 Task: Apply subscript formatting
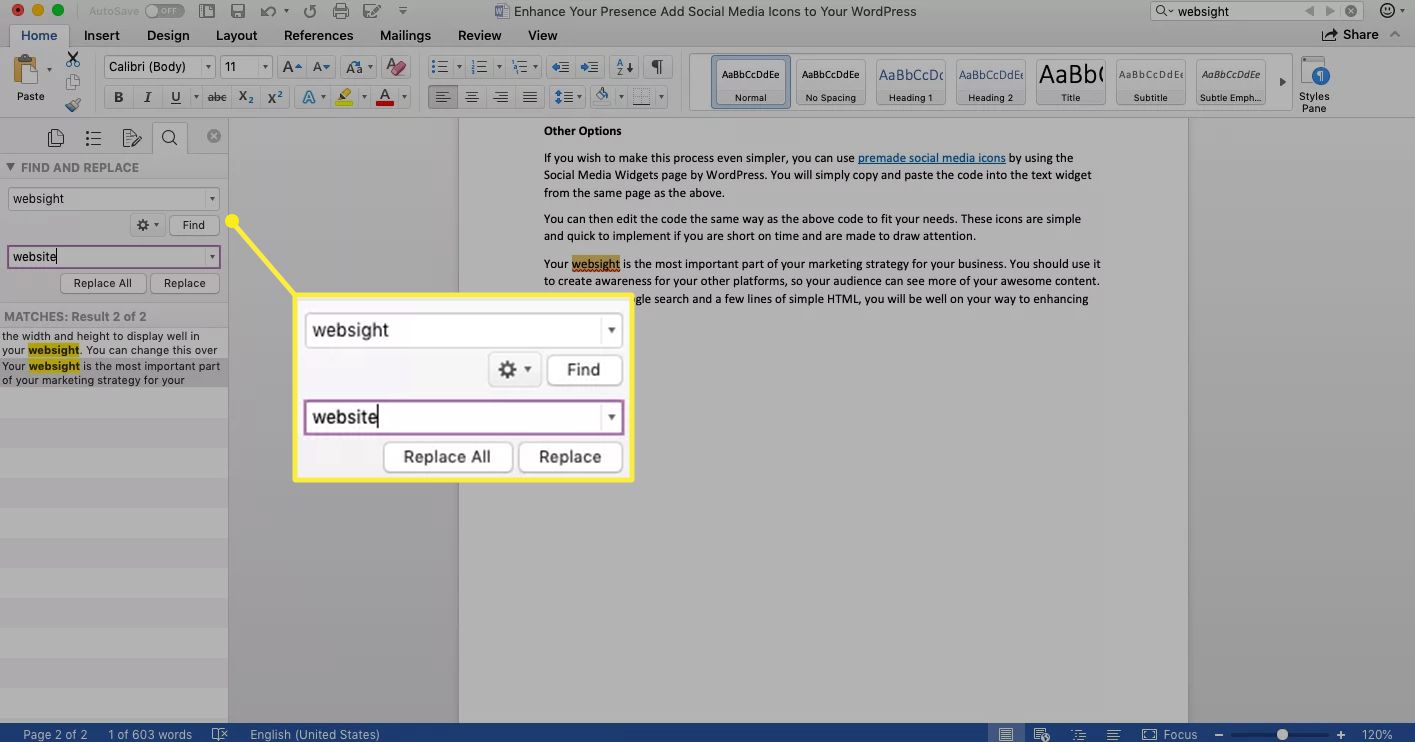(x=246, y=97)
